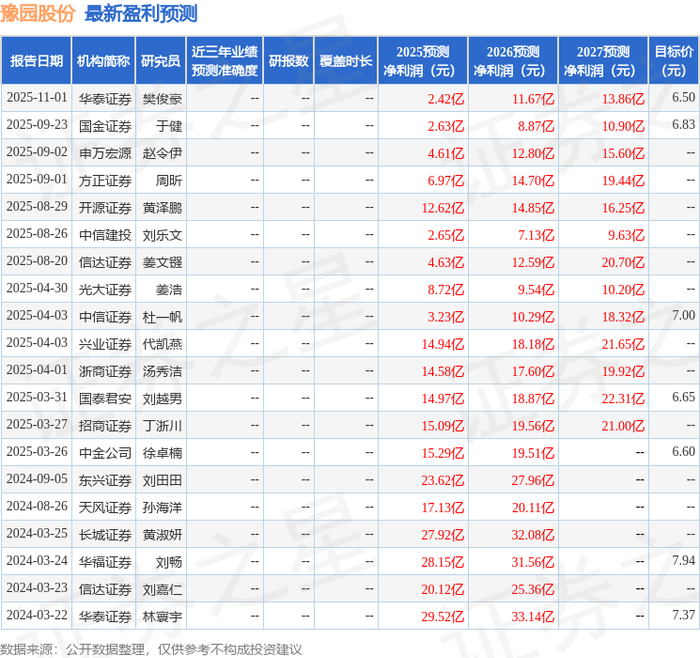Click the 机构简称 column header
The image size is (700, 658).
coord(104,61)
